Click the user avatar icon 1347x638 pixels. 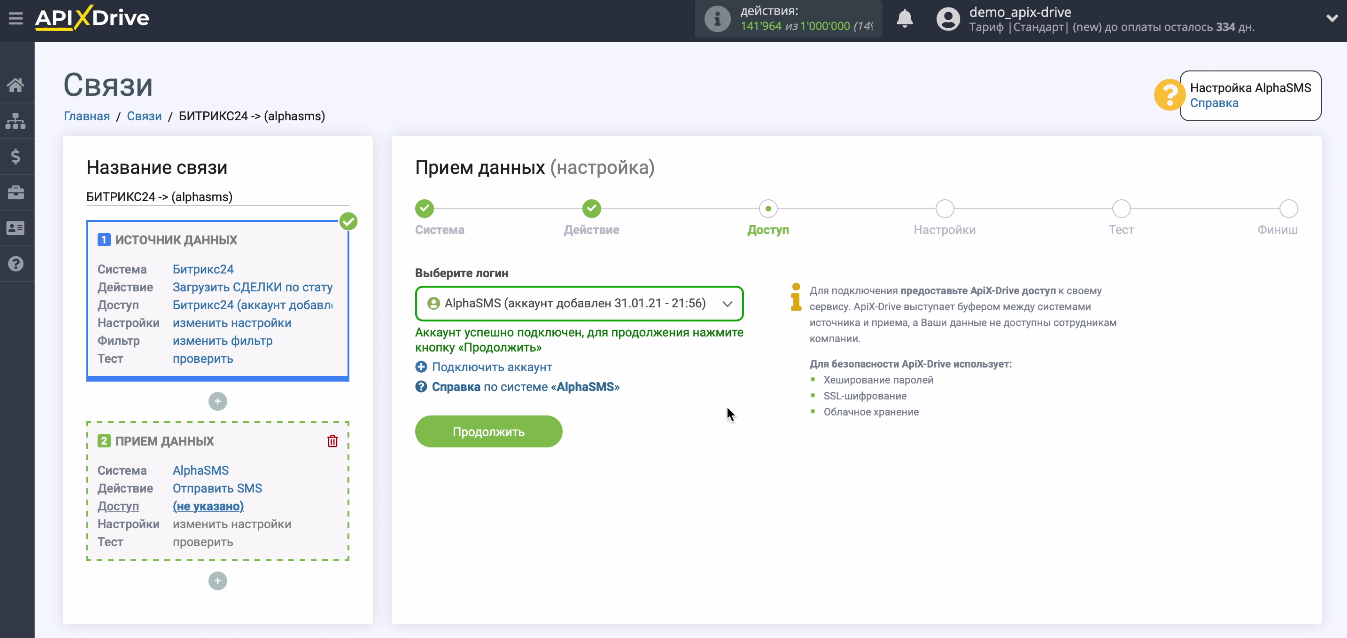click(949, 19)
